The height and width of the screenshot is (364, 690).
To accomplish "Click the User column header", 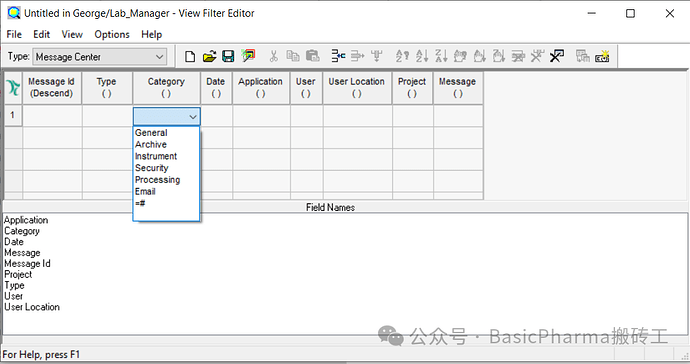I will tap(306, 88).
